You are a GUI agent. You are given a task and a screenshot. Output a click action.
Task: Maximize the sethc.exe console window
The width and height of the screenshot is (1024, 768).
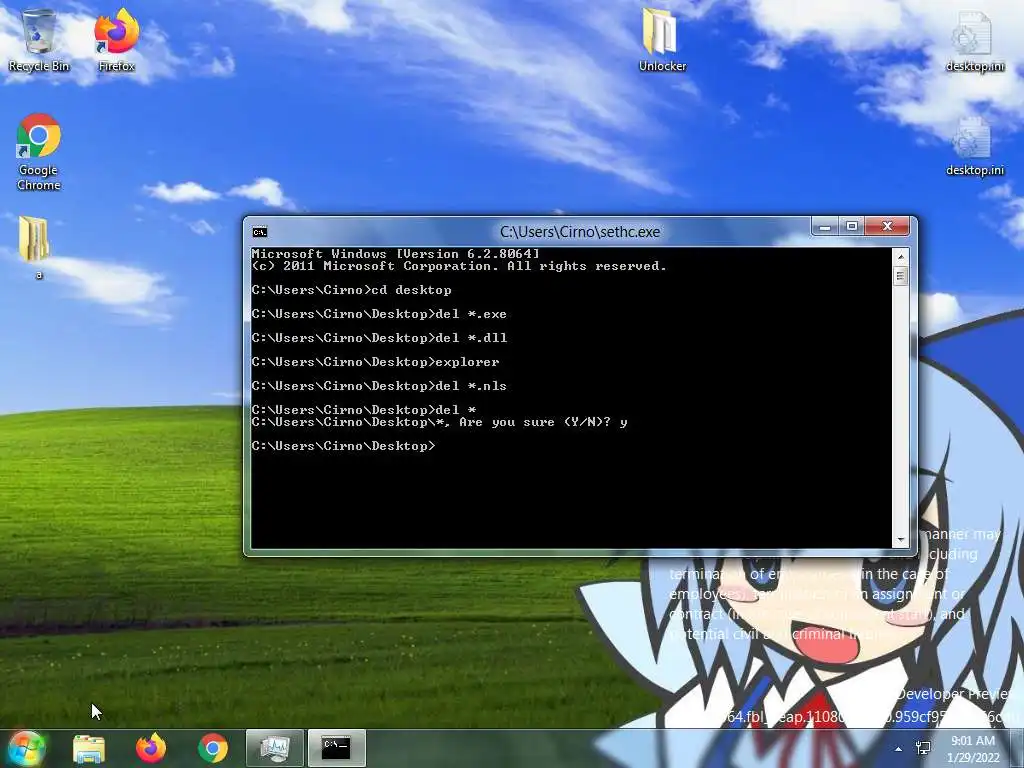(x=852, y=227)
